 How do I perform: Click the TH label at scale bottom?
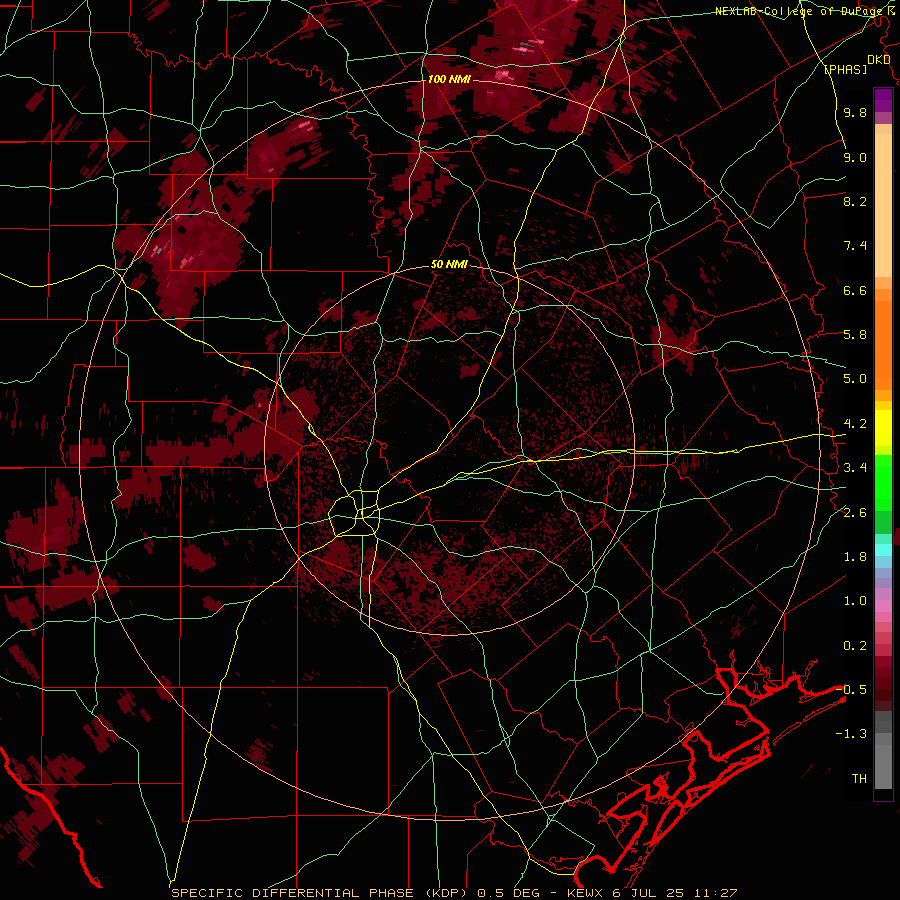[x=859, y=779]
